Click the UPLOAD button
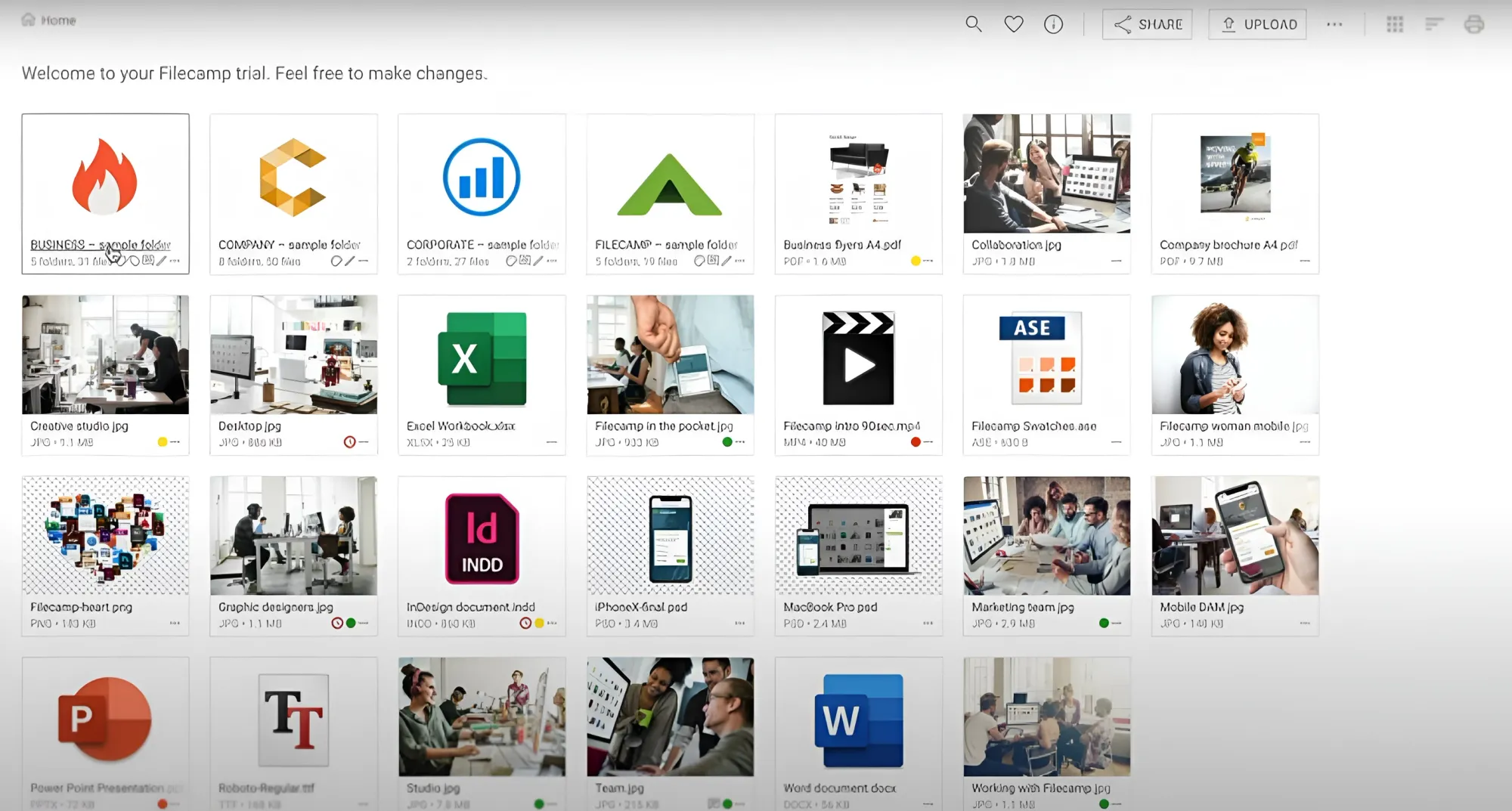The image size is (1512, 811). point(1257,24)
